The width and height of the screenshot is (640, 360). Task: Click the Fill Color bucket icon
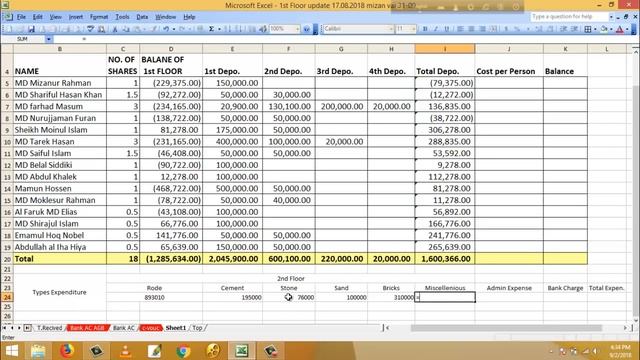tap(604, 29)
